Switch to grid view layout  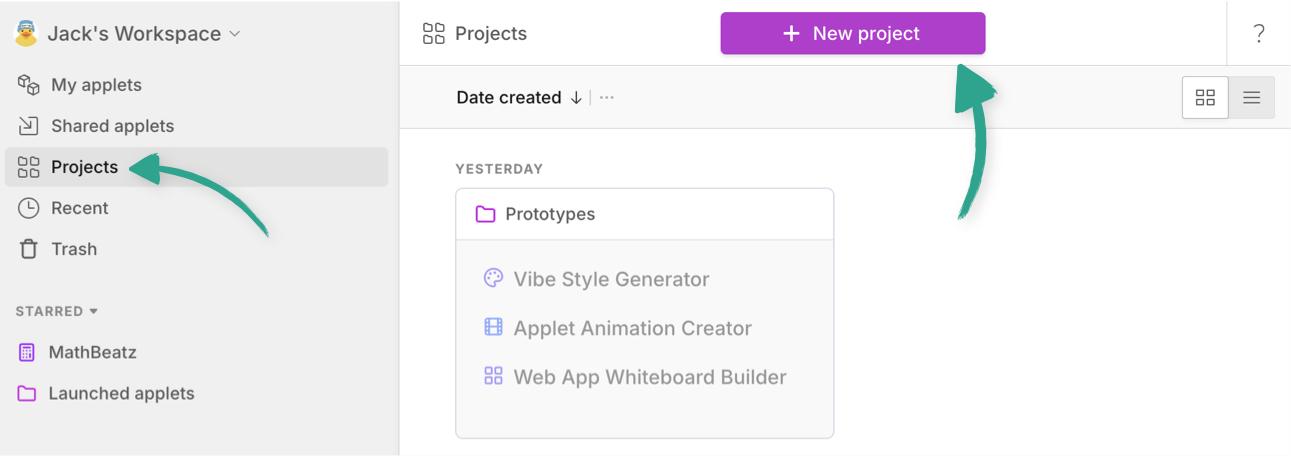[1205, 97]
